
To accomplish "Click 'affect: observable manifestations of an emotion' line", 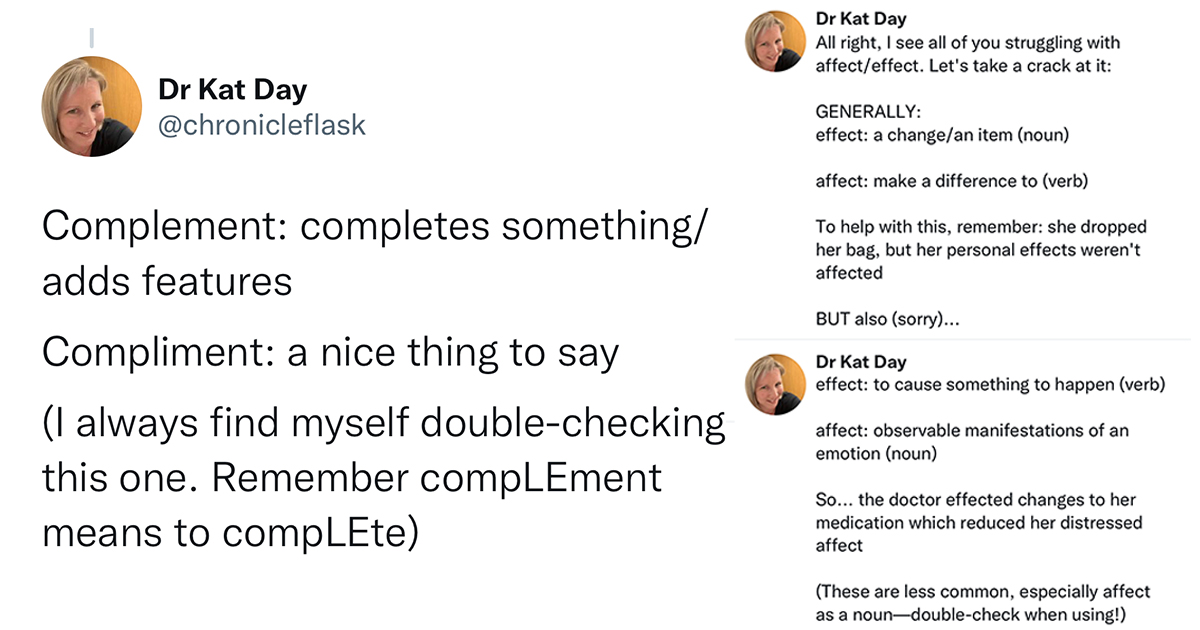I will coord(972,441).
